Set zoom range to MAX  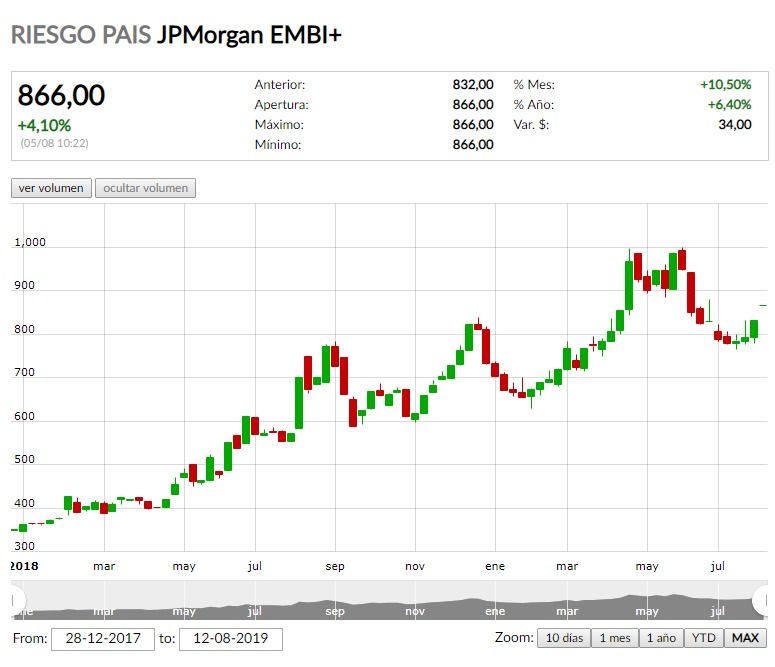pyautogui.click(x=745, y=638)
